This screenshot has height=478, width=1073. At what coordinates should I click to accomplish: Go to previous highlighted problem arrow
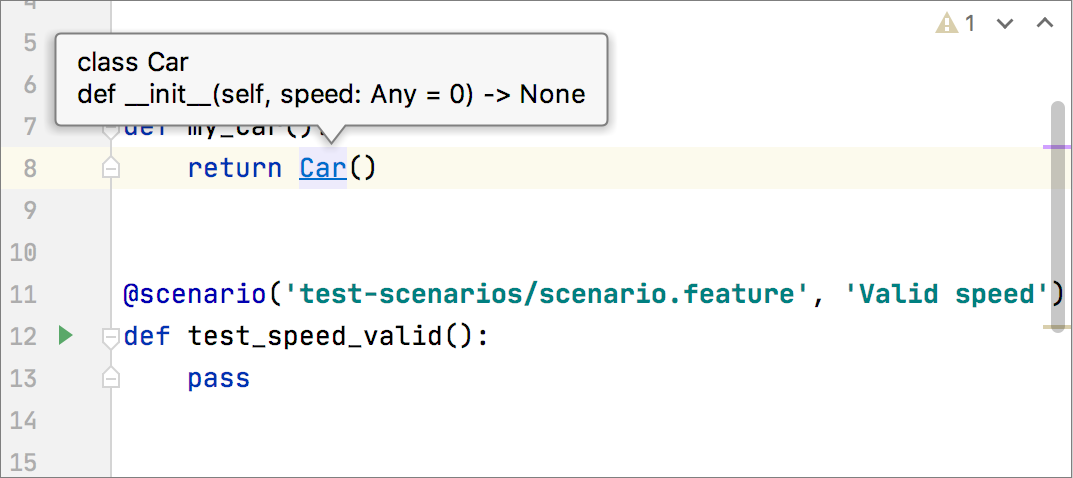coord(1044,23)
